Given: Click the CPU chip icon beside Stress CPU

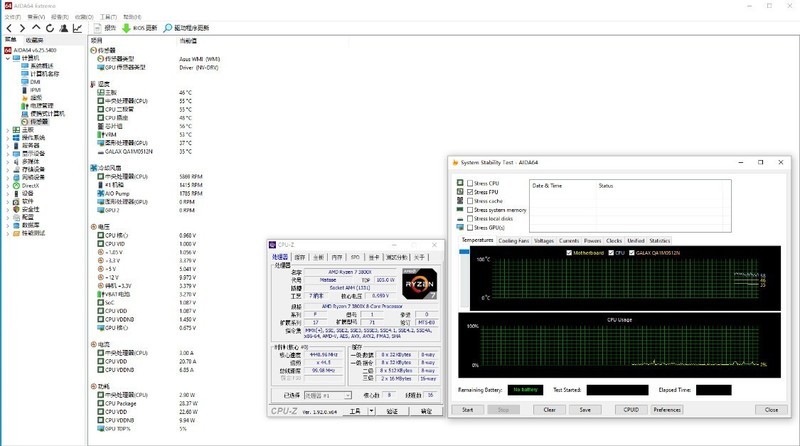Looking at the screenshot, I should tap(460, 183).
